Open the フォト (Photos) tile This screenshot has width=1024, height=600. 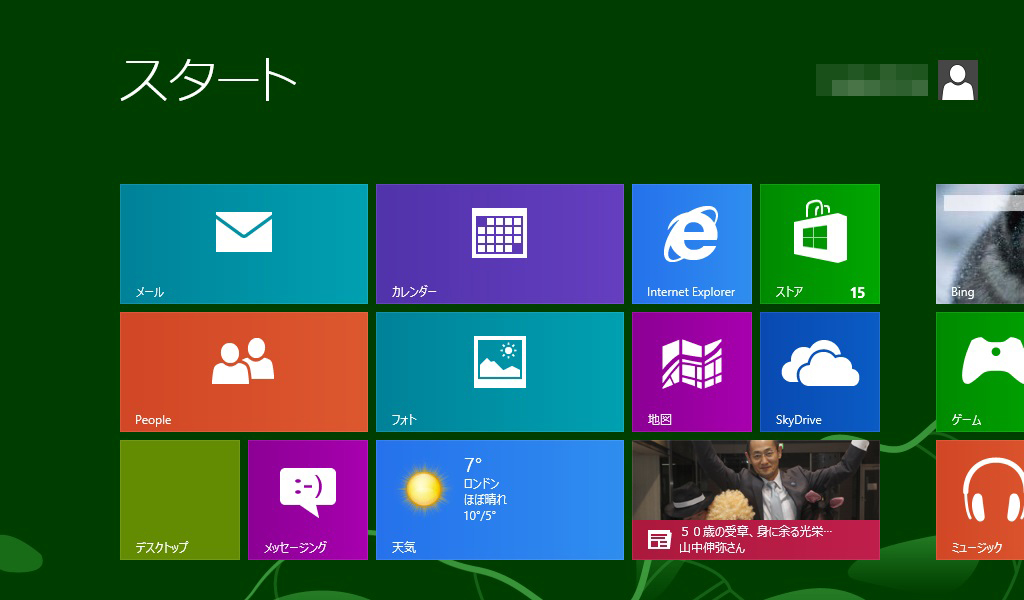tap(500, 371)
